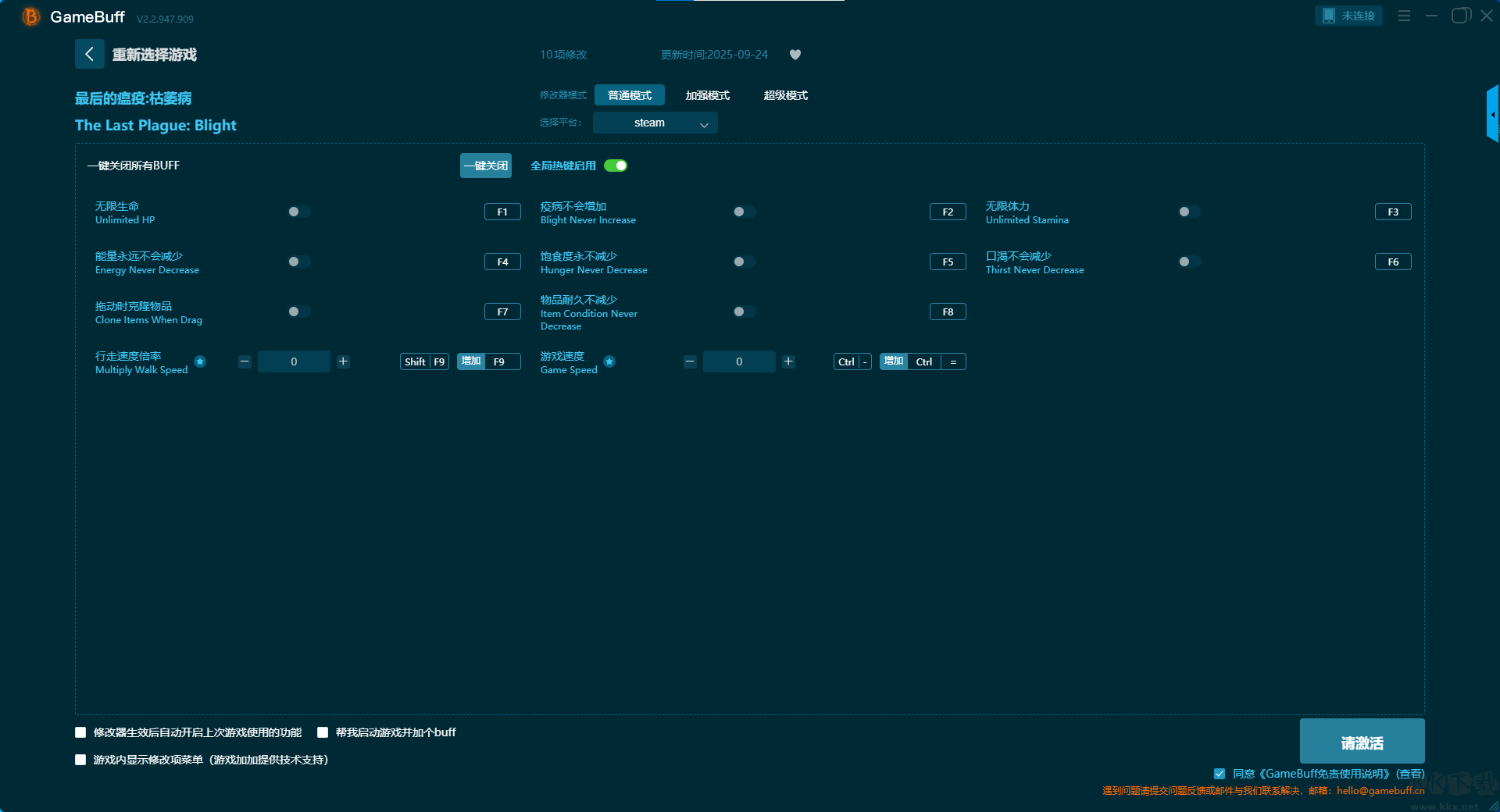Check show in-game cheat menu checkbox

[x=80, y=760]
